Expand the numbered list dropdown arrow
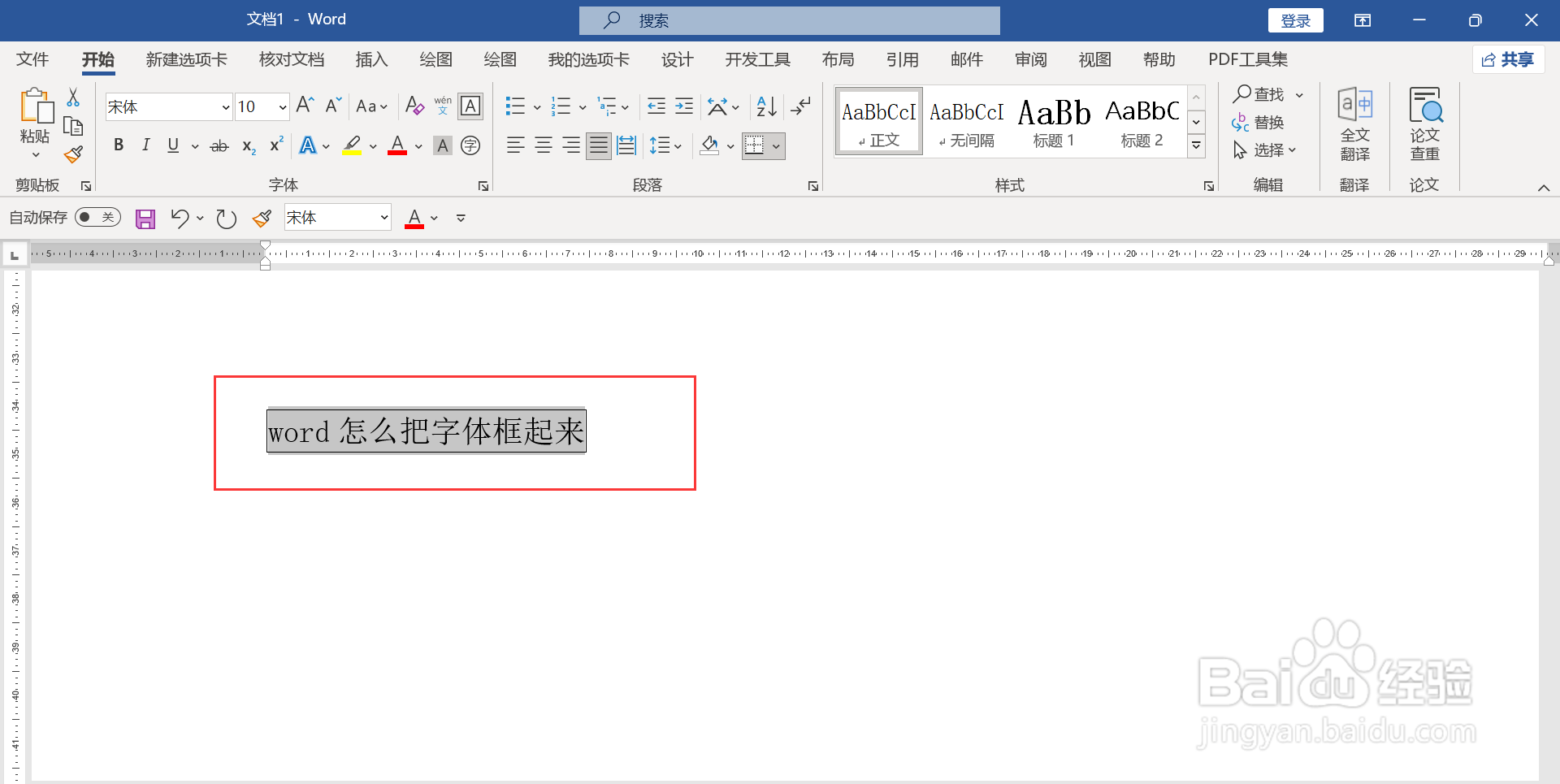 583,107
